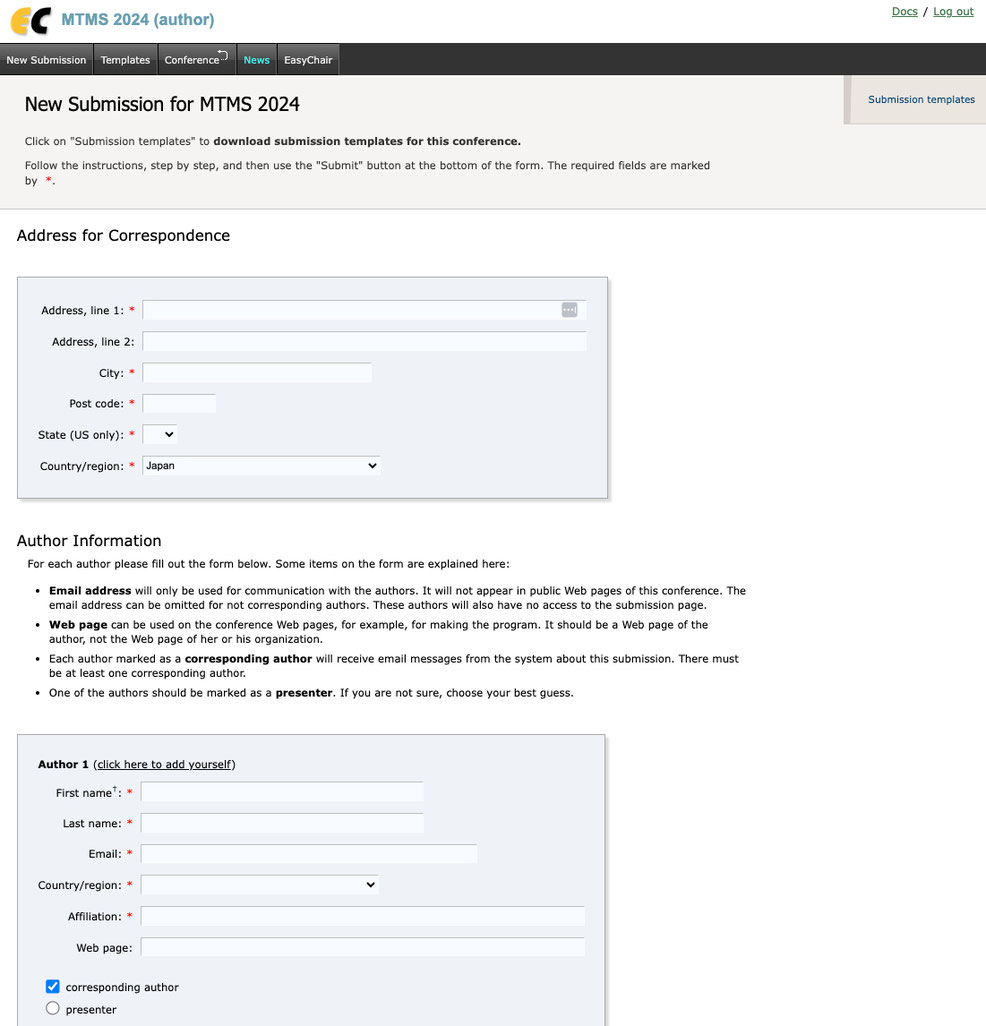Go to the Templates menu tab
This screenshot has width=986, height=1026.
(x=125, y=60)
